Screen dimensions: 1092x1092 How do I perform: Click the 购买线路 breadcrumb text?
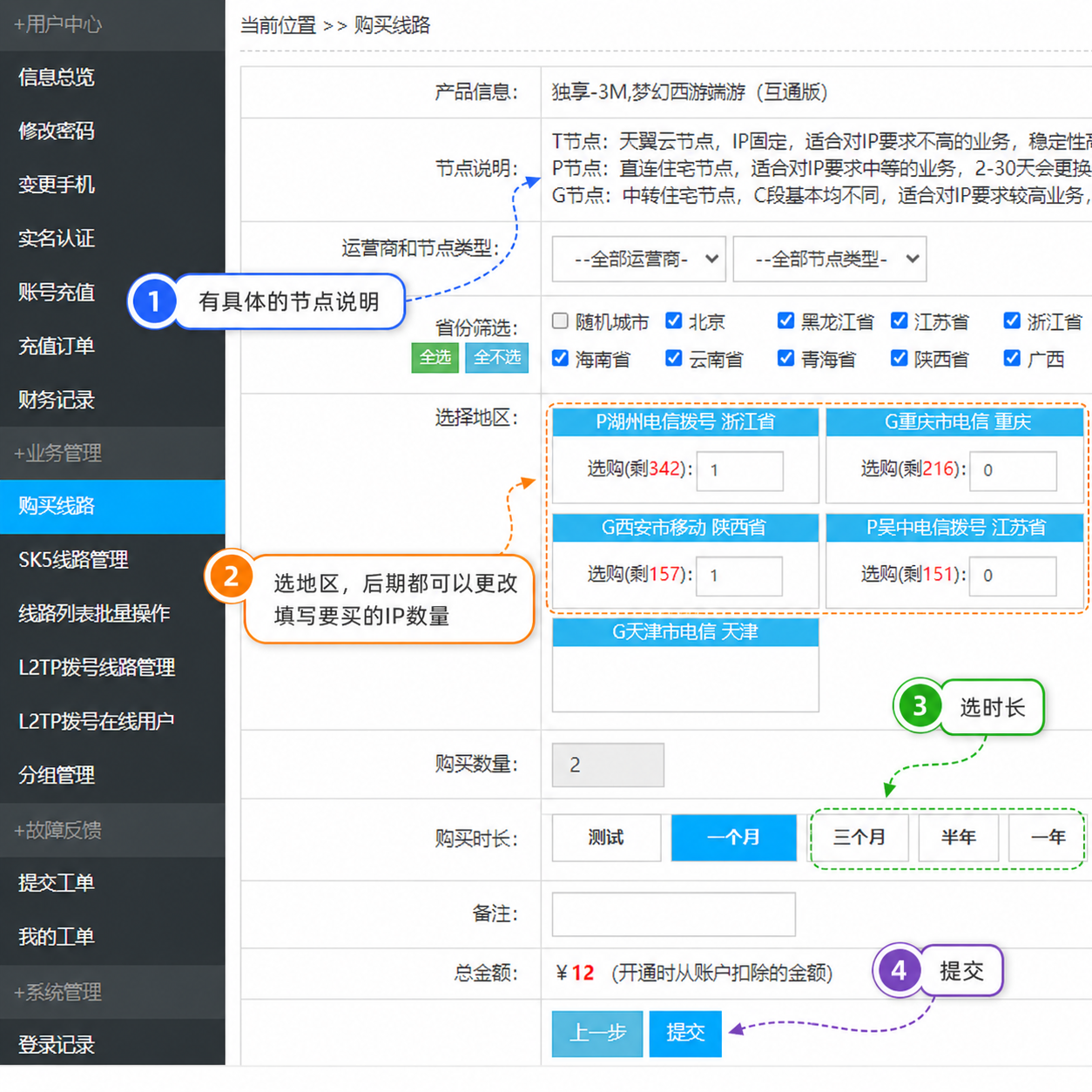(x=392, y=25)
